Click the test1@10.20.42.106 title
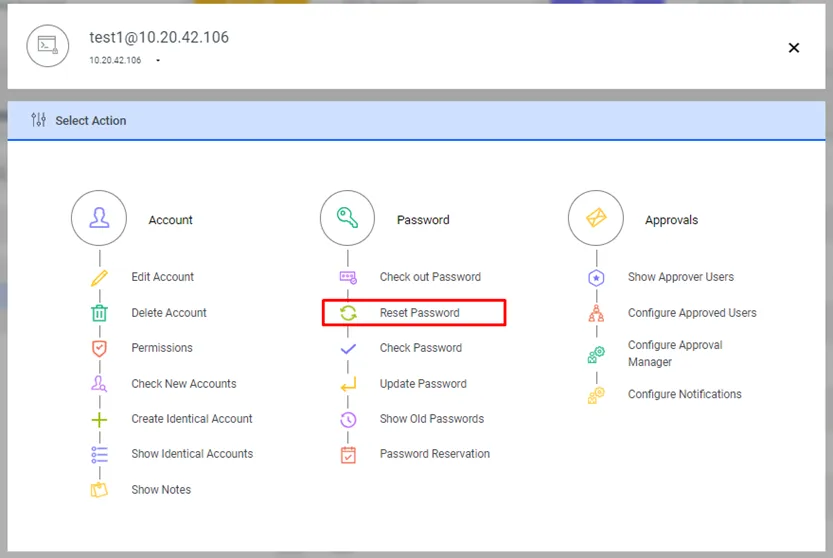 159,37
